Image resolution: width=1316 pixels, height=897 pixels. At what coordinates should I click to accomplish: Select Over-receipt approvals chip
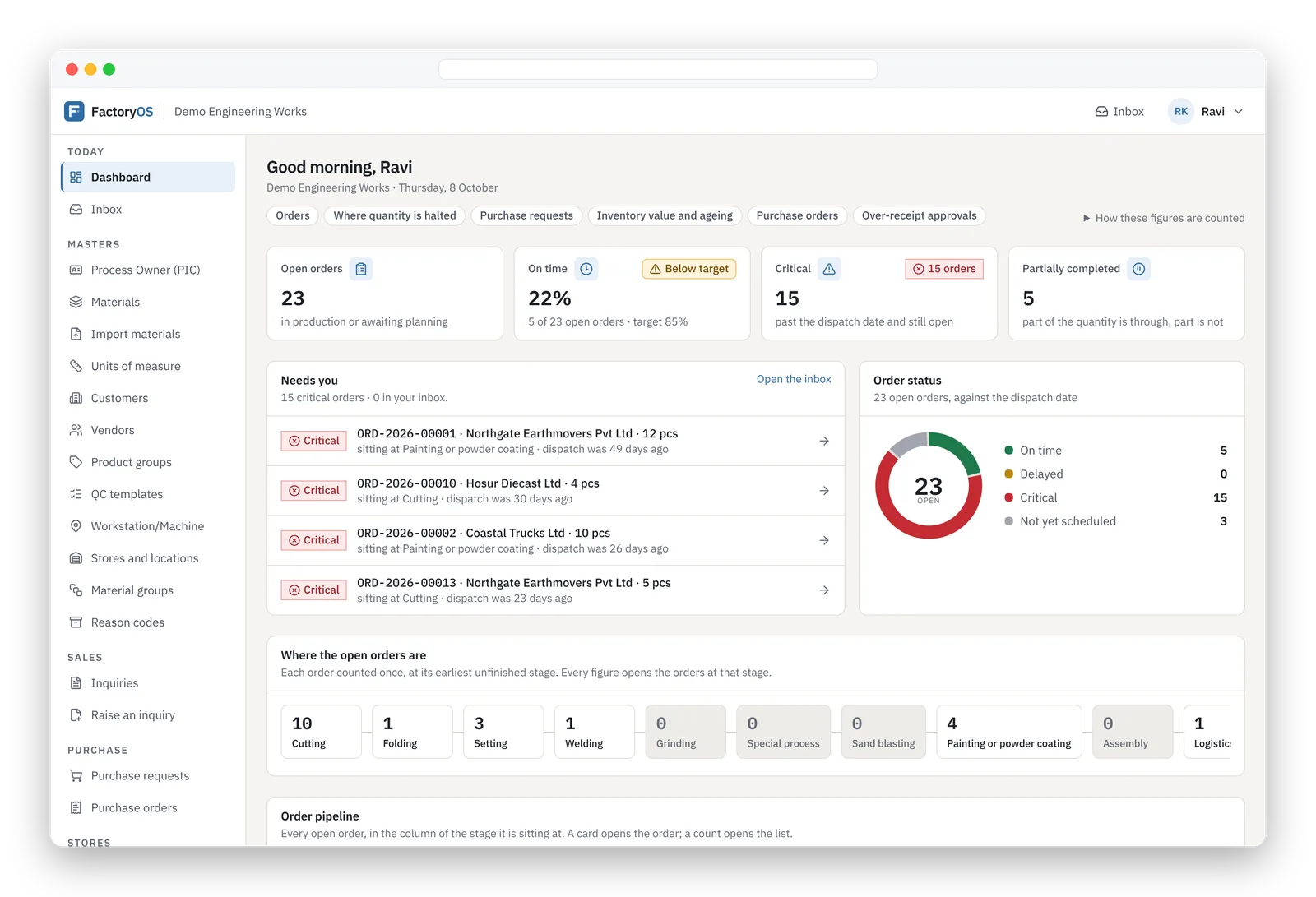pos(919,215)
